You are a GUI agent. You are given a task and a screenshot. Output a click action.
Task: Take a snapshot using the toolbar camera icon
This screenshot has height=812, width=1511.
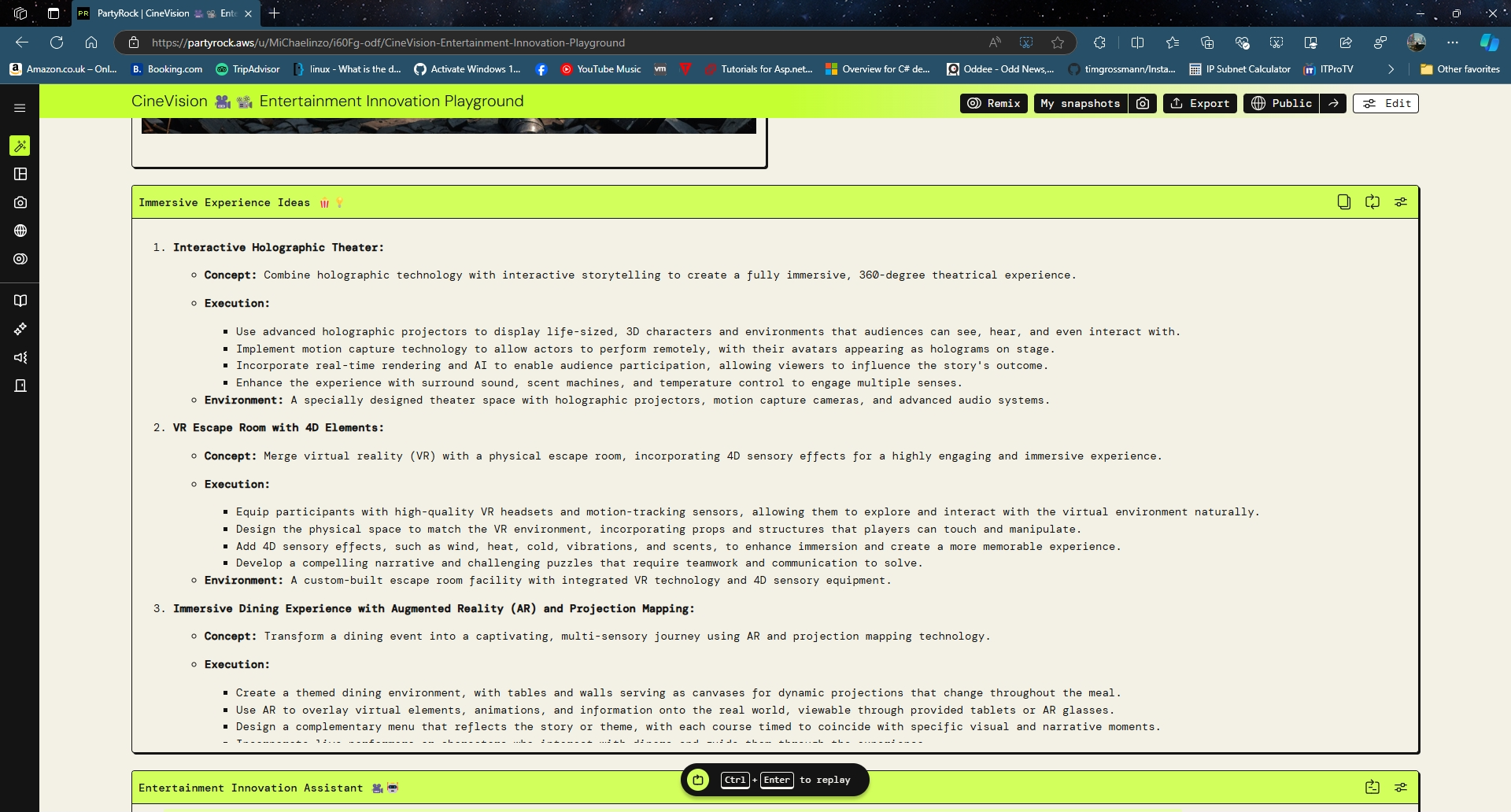click(1143, 103)
